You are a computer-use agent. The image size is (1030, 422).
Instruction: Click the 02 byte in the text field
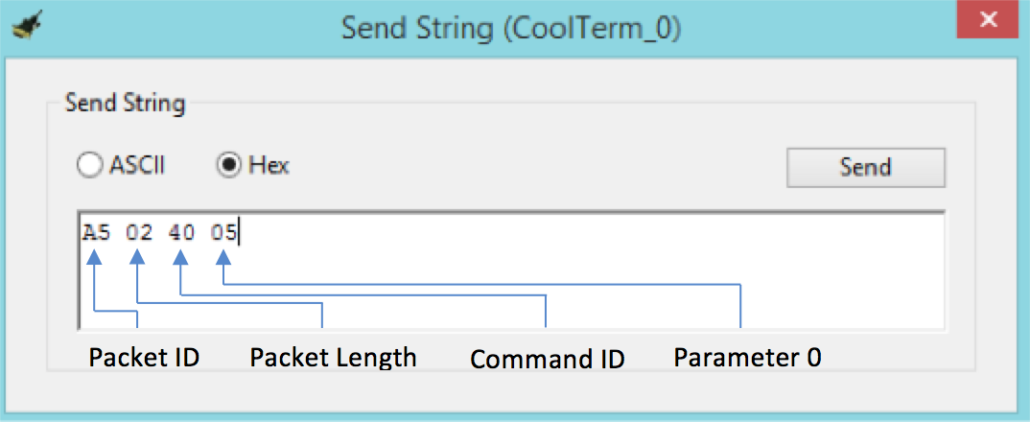coord(139,233)
